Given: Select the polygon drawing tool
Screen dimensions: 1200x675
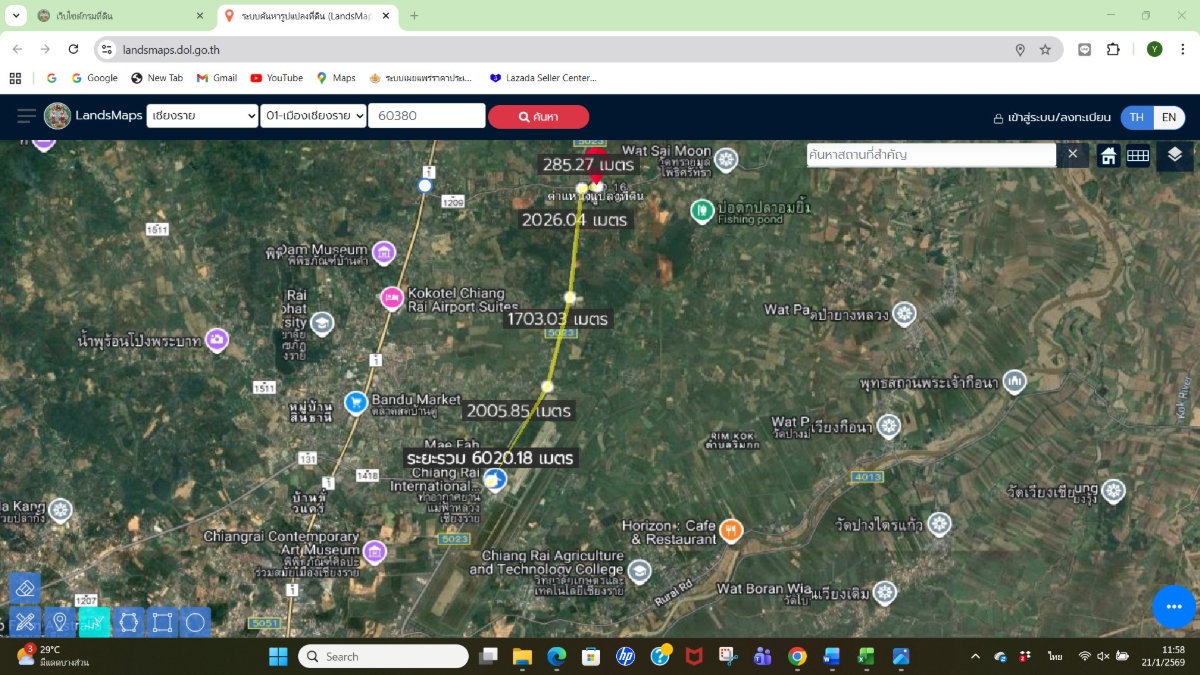Looking at the screenshot, I should click(128, 623).
